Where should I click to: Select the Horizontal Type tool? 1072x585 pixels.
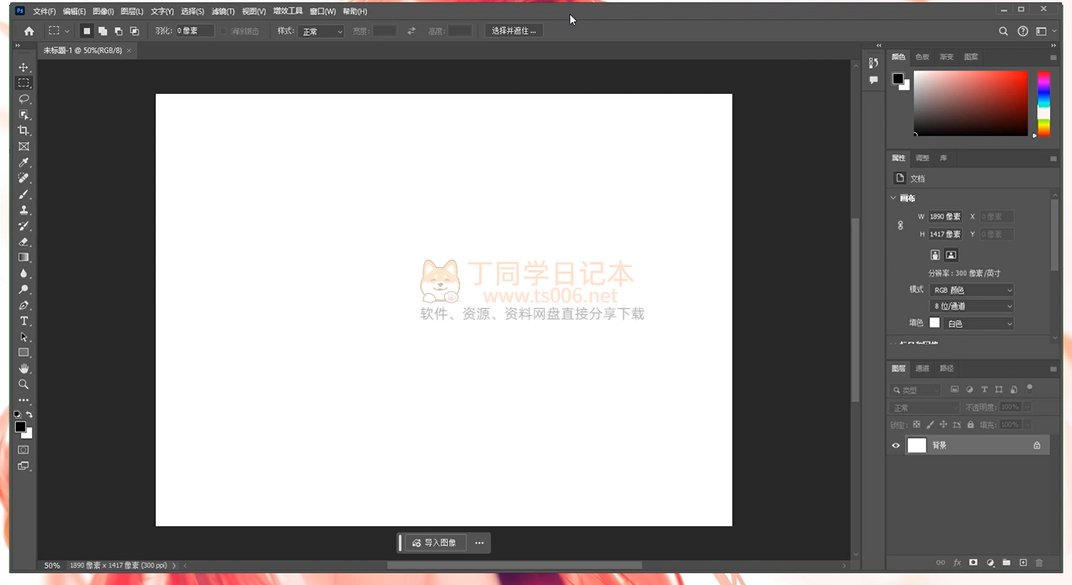click(24, 321)
